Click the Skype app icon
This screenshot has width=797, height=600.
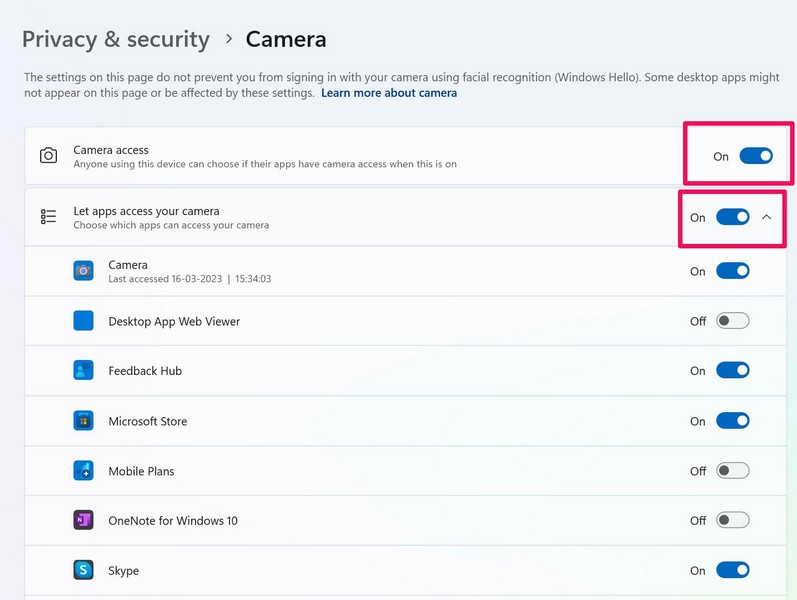point(84,571)
